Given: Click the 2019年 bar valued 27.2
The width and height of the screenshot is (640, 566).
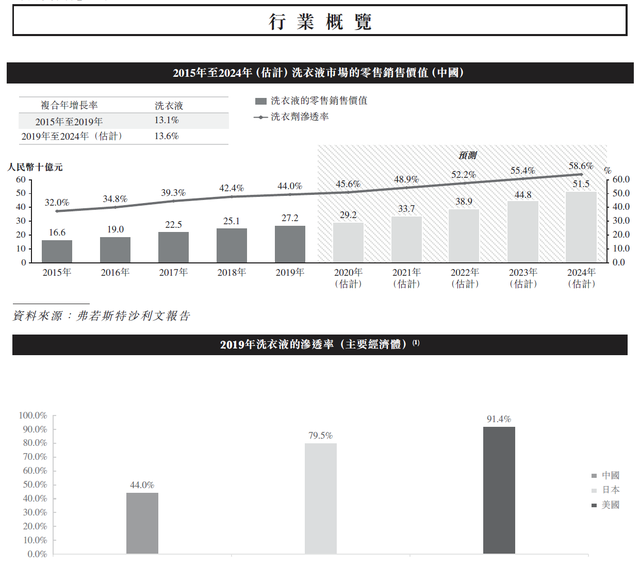Looking at the screenshot, I should [290, 244].
